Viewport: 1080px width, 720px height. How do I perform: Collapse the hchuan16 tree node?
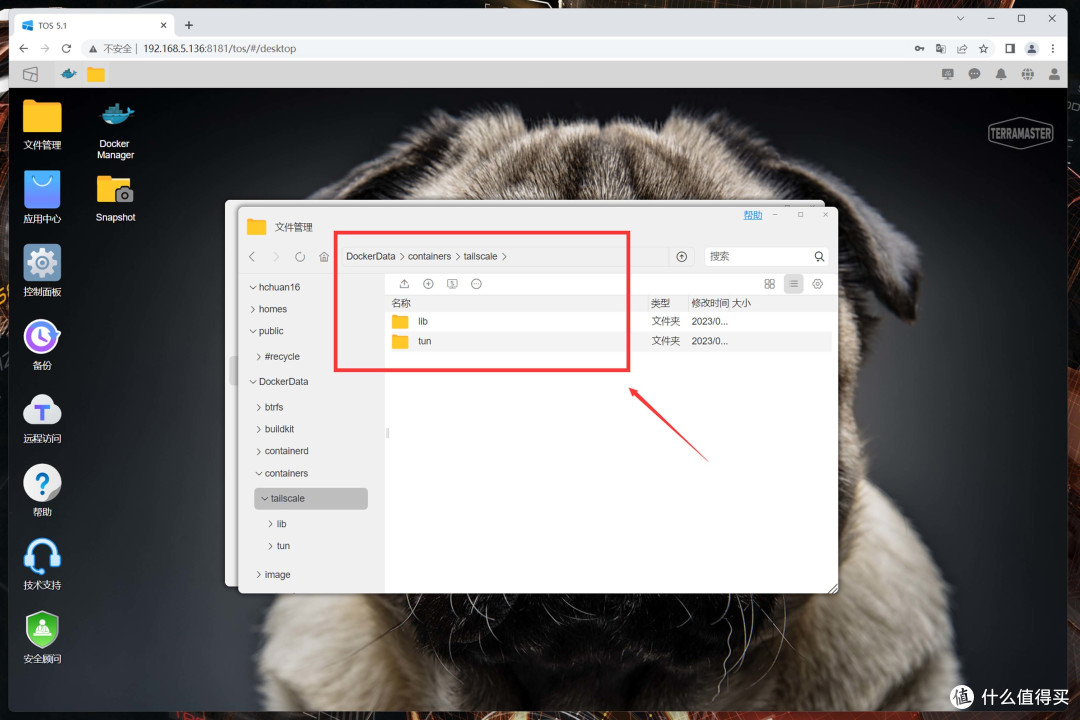253,287
